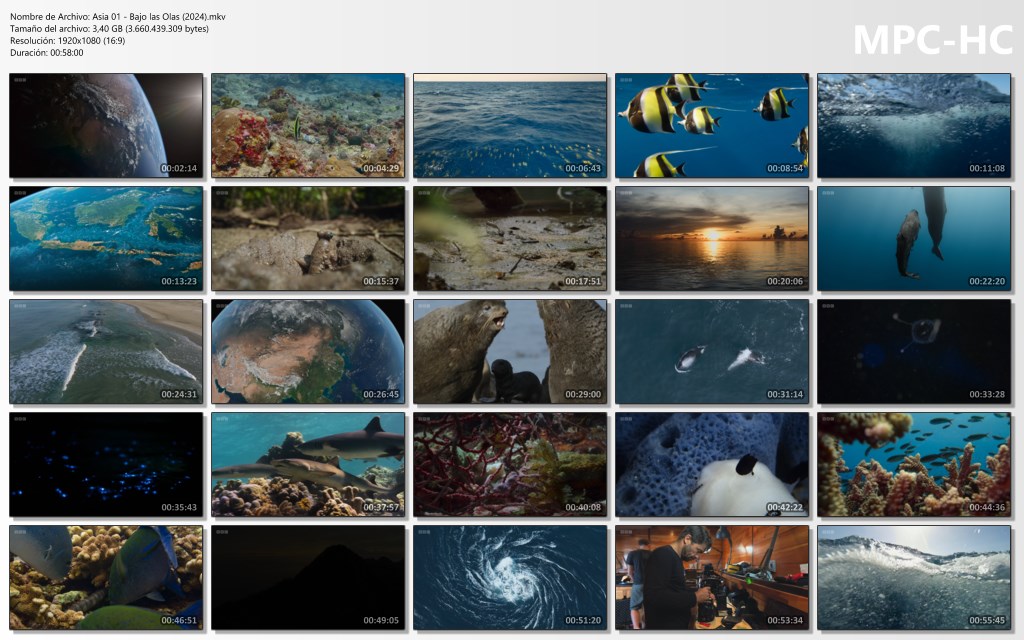The height and width of the screenshot is (640, 1024).
Task: Open the parrotfish close-up at 00:46:51
Action: 106,577
